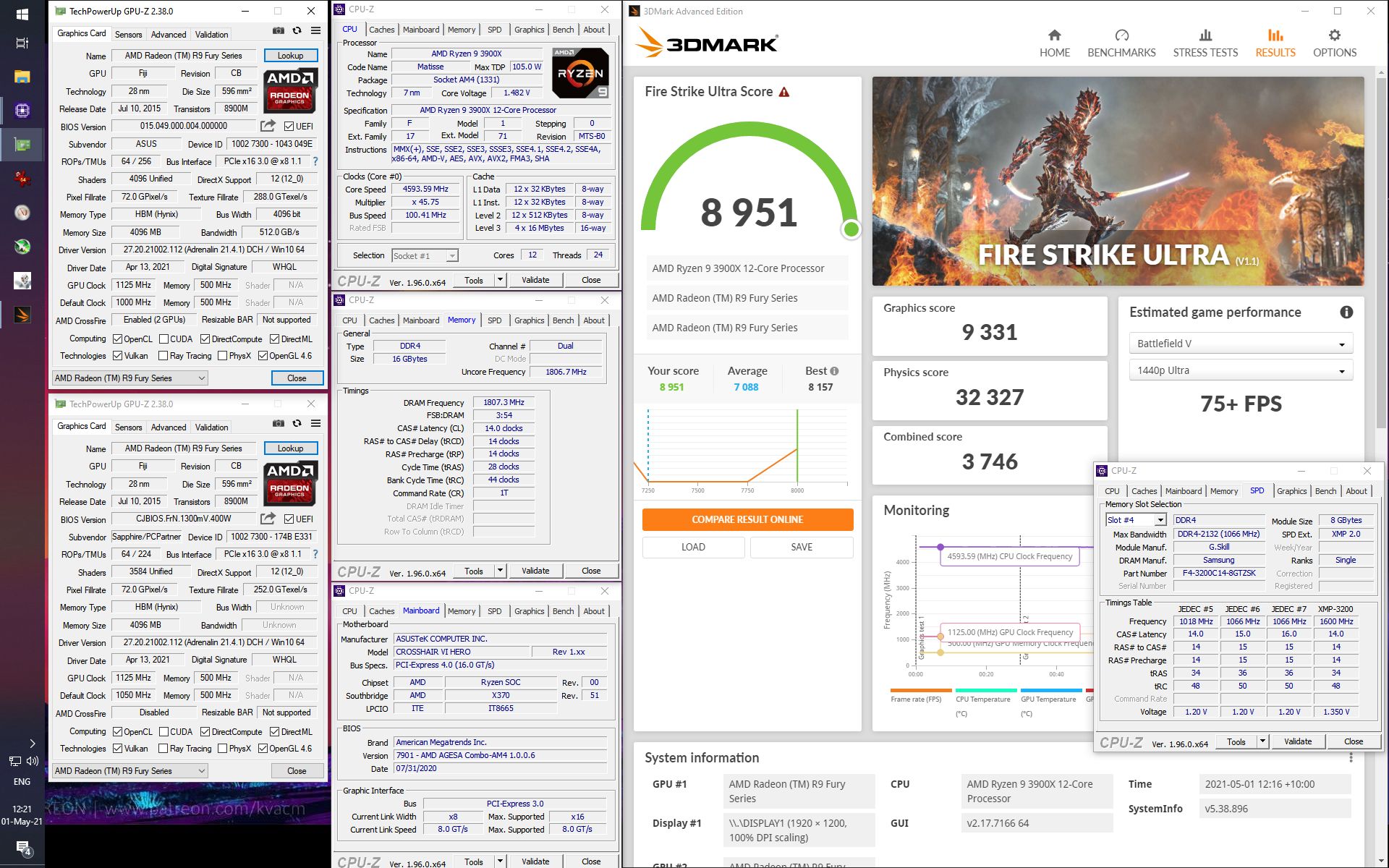Screen dimensions: 1389x868
Task: Toggle Vulkan checkbox in Sapphire-subvendor GPU-Z window
Action: point(117,749)
